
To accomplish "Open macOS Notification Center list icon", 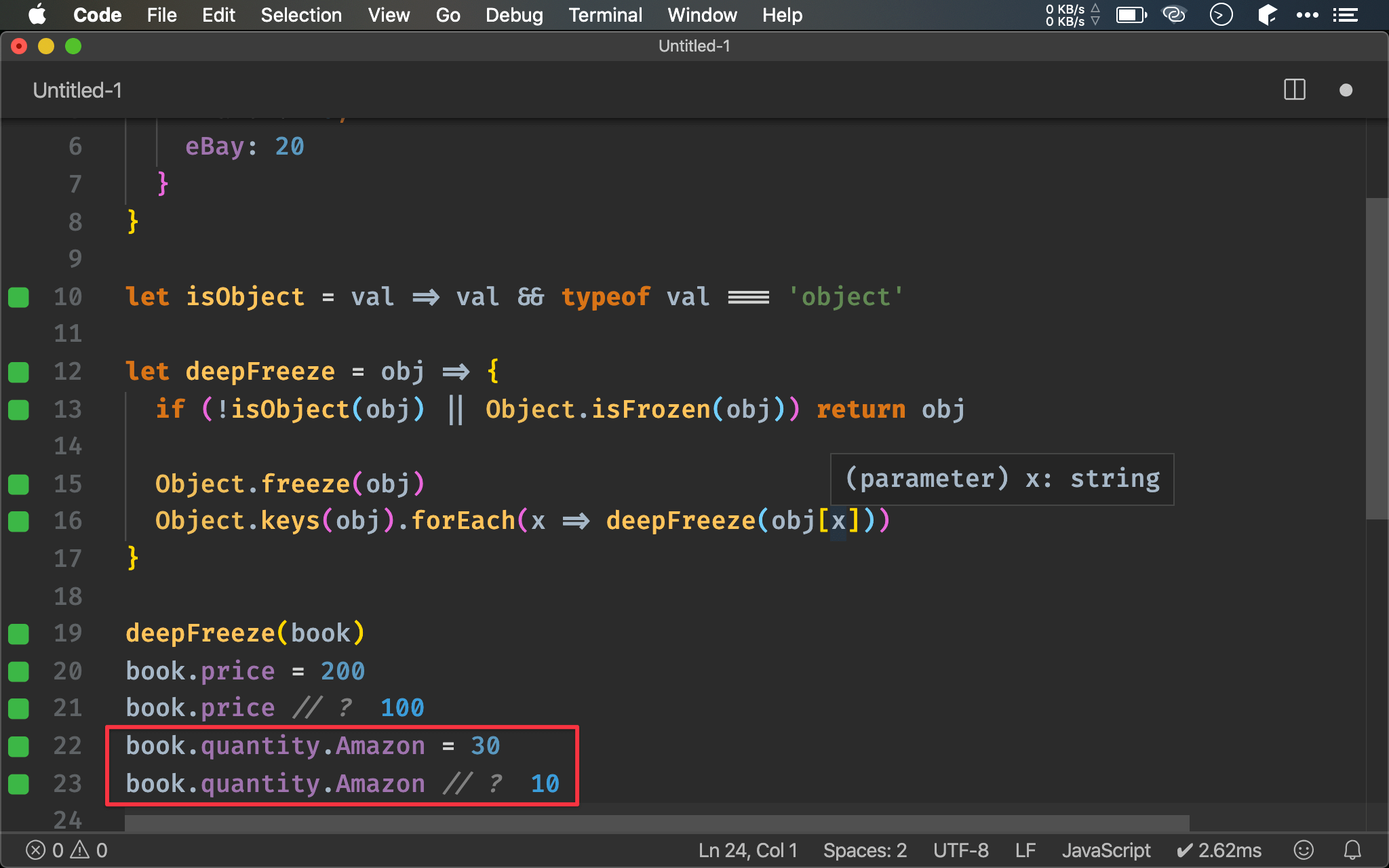I will (x=1345, y=14).
